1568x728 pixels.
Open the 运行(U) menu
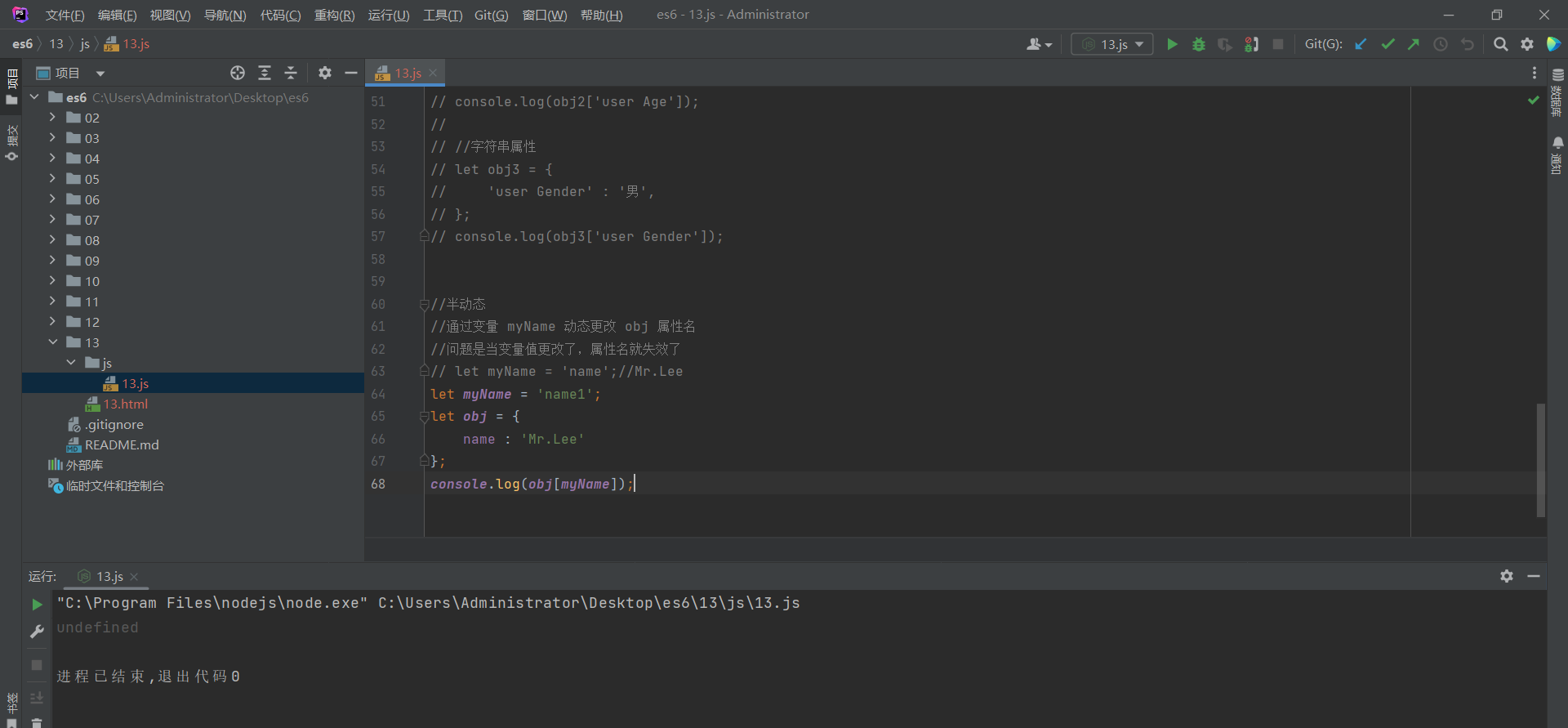(x=389, y=15)
